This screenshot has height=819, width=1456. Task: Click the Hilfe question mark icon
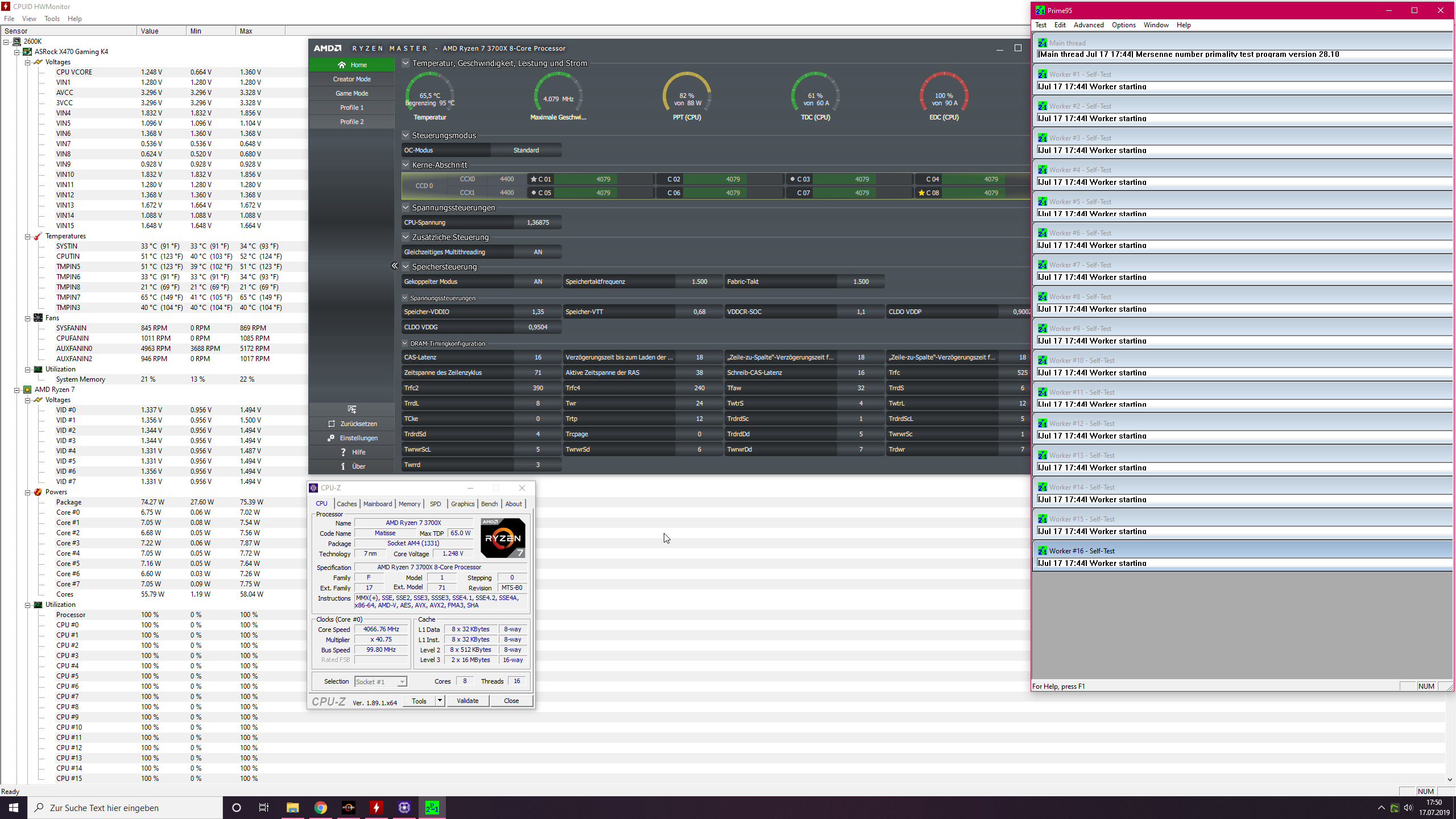[x=343, y=452]
